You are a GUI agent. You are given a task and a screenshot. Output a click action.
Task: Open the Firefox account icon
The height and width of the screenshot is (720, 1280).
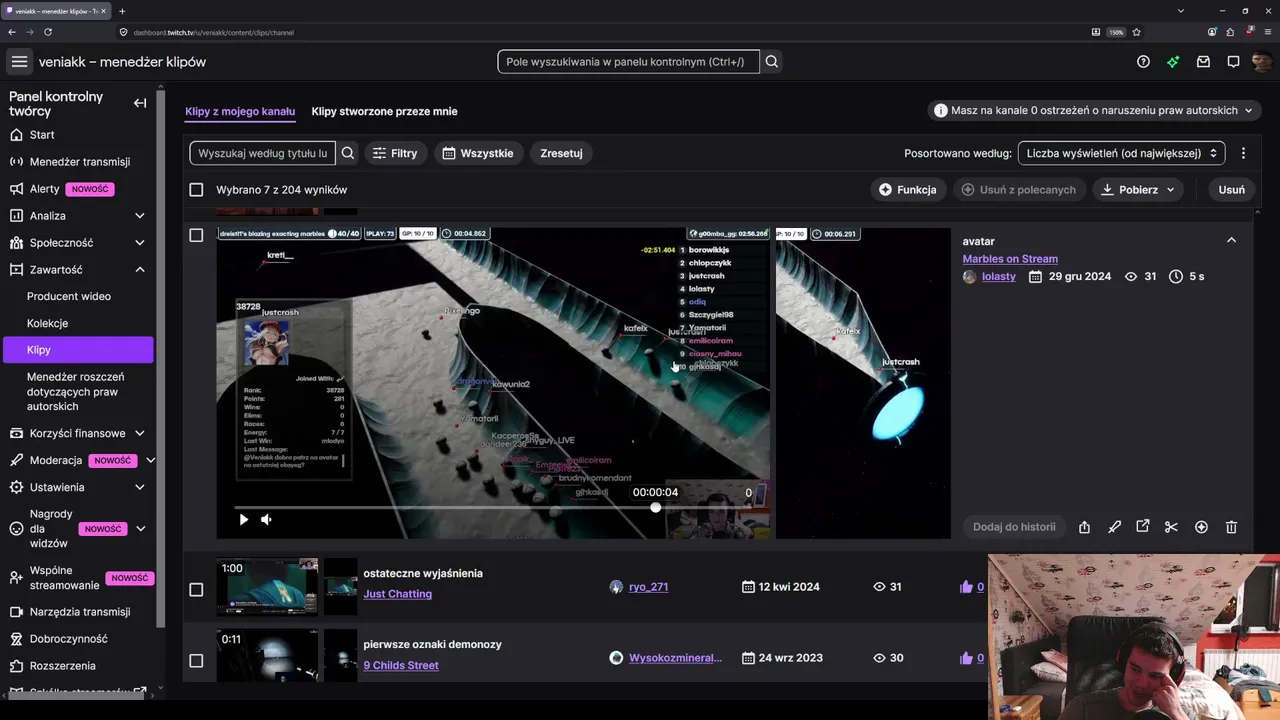pyautogui.click(x=1211, y=32)
